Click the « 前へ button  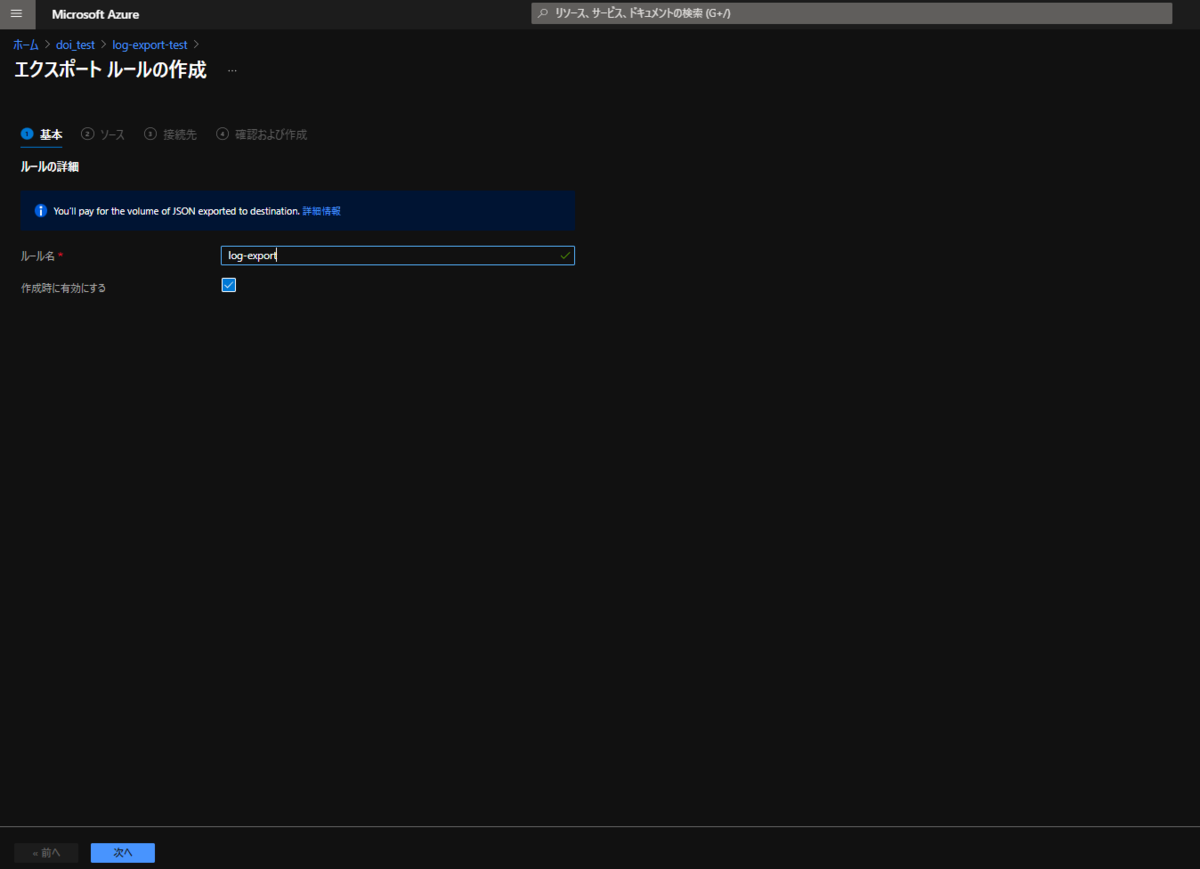coord(46,853)
